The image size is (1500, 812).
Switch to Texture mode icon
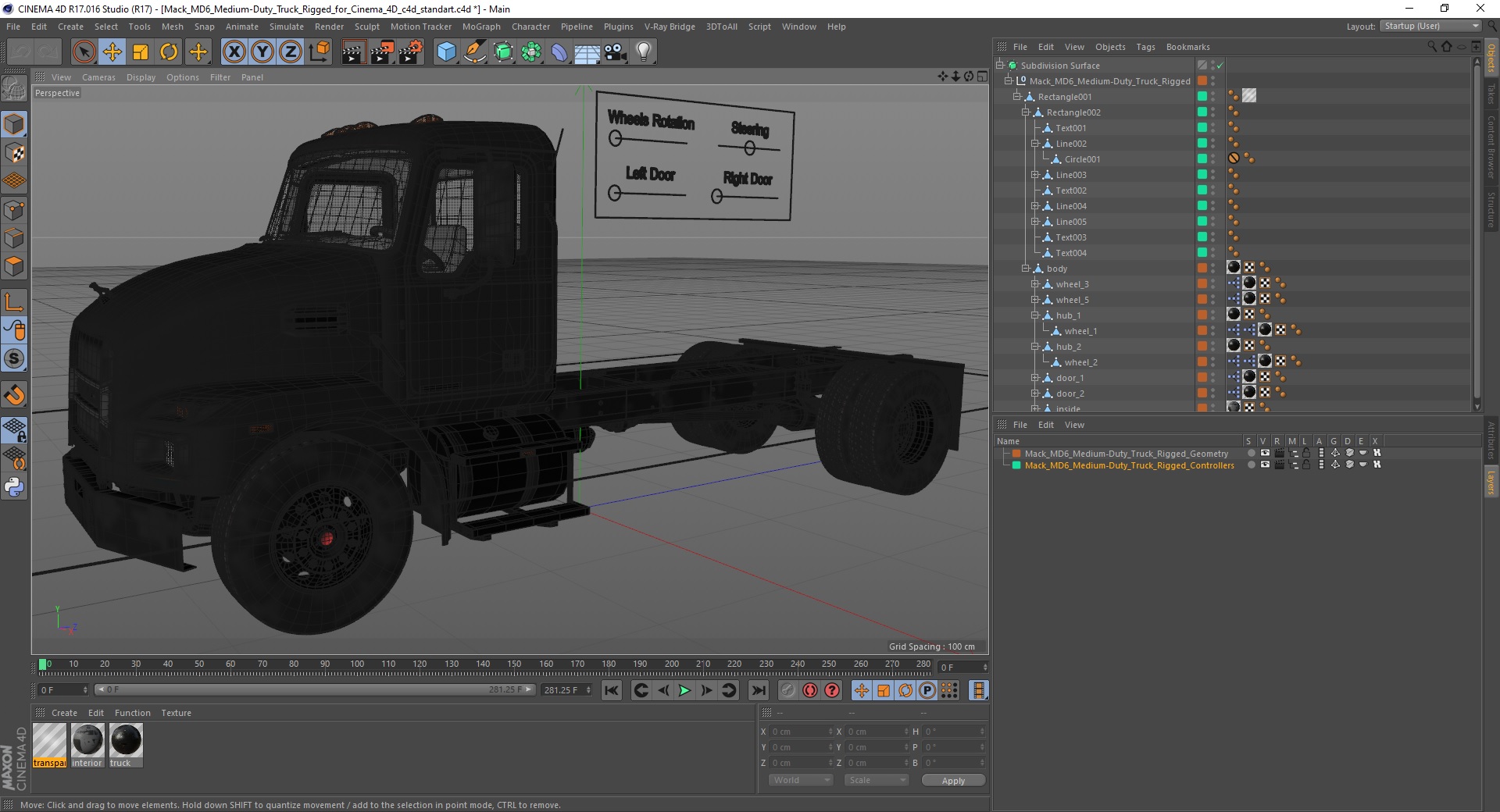coord(14,153)
